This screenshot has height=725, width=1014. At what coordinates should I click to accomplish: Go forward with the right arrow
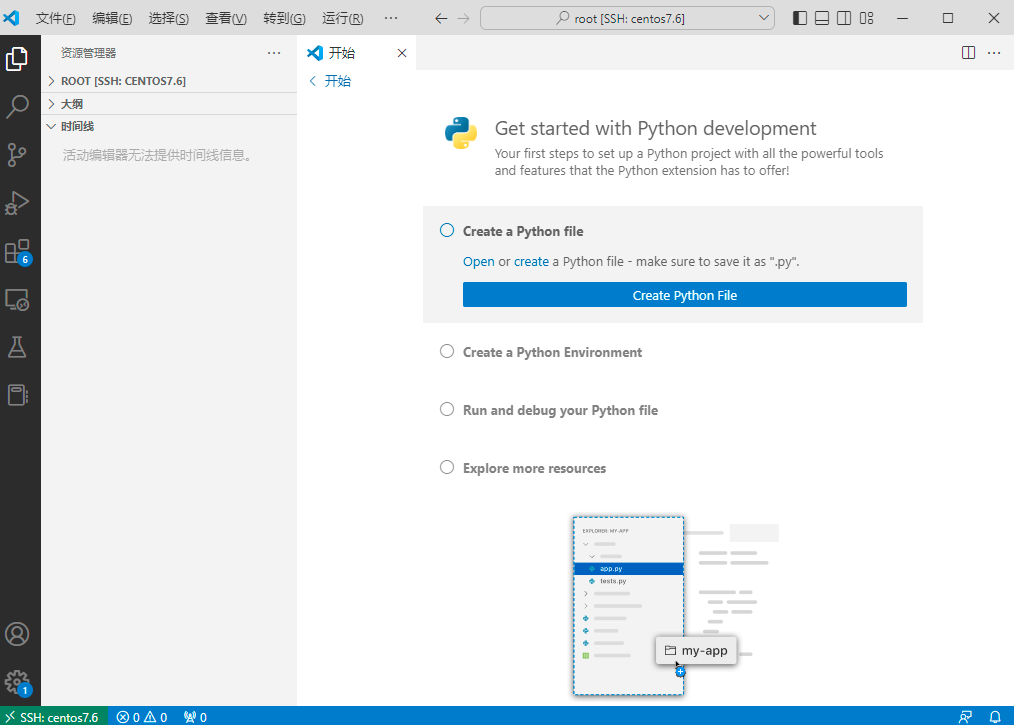click(463, 18)
